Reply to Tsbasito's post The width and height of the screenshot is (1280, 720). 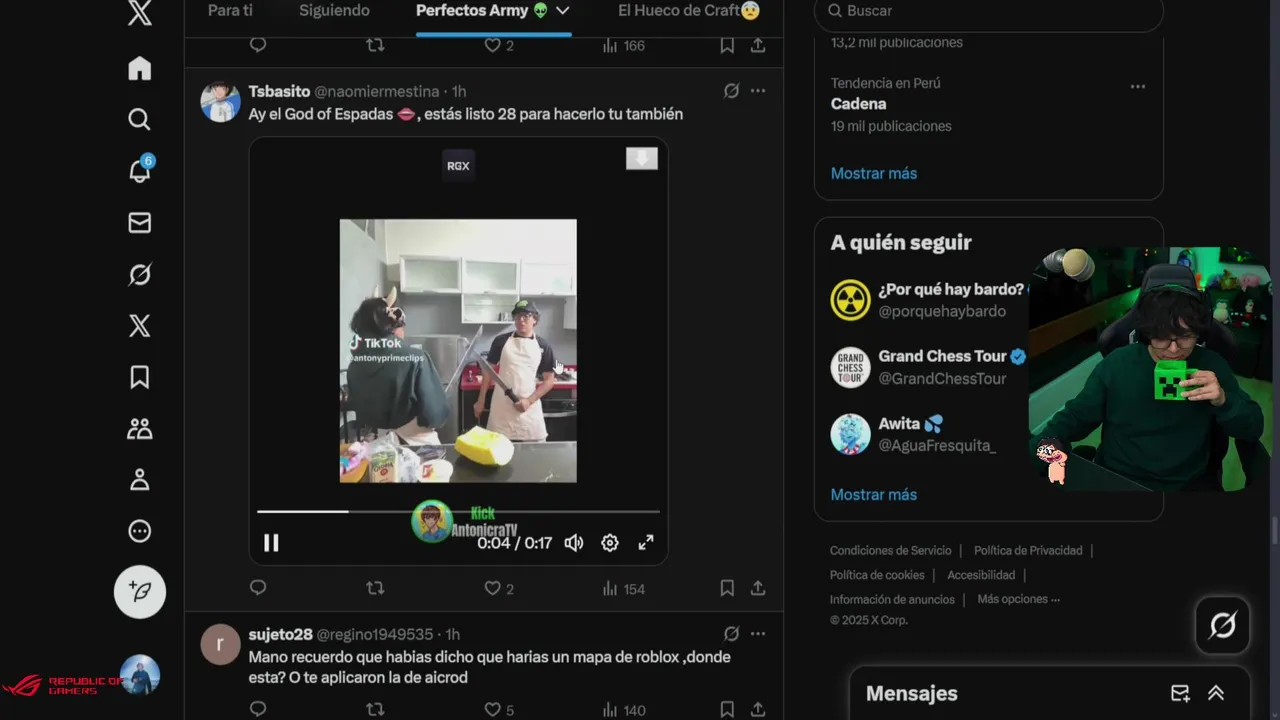click(x=258, y=588)
